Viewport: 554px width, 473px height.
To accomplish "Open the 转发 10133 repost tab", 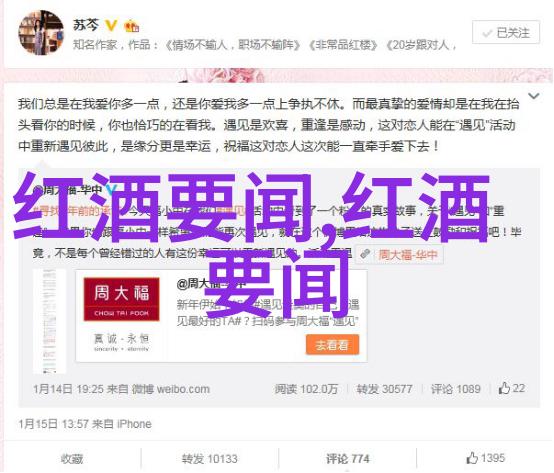I will tap(210, 459).
